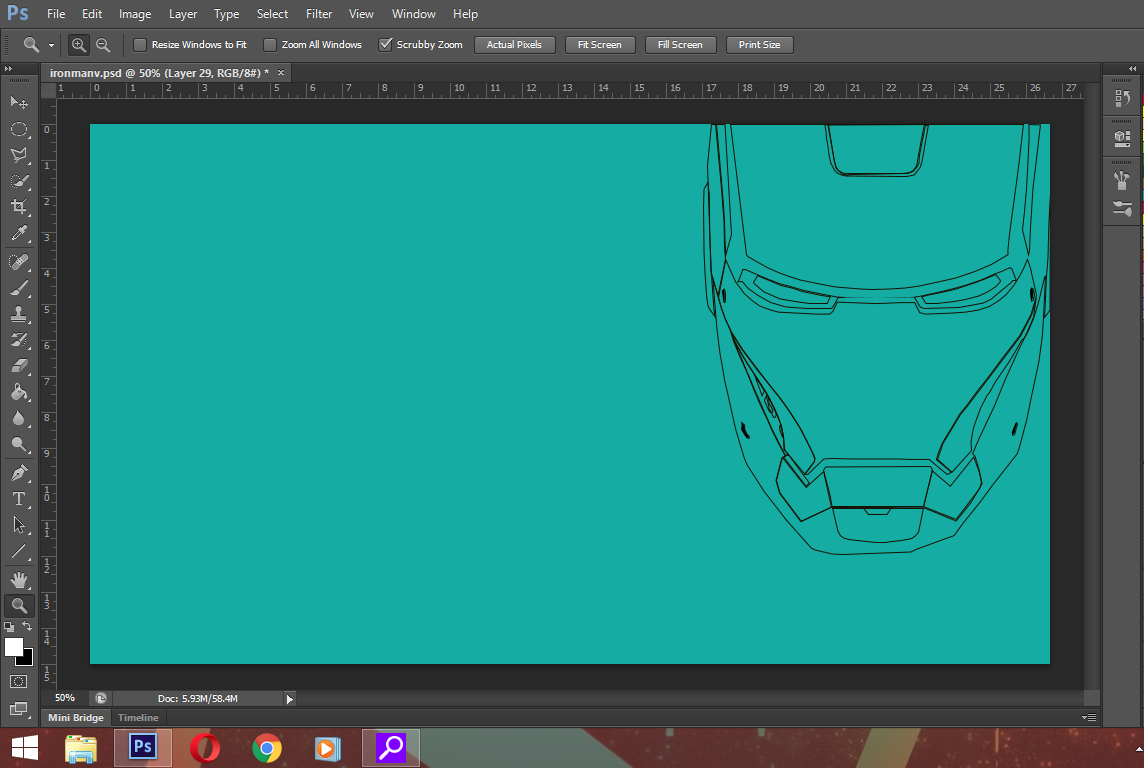Image resolution: width=1144 pixels, height=768 pixels.
Task: Open the Select menu
Action: click(272, 14)
